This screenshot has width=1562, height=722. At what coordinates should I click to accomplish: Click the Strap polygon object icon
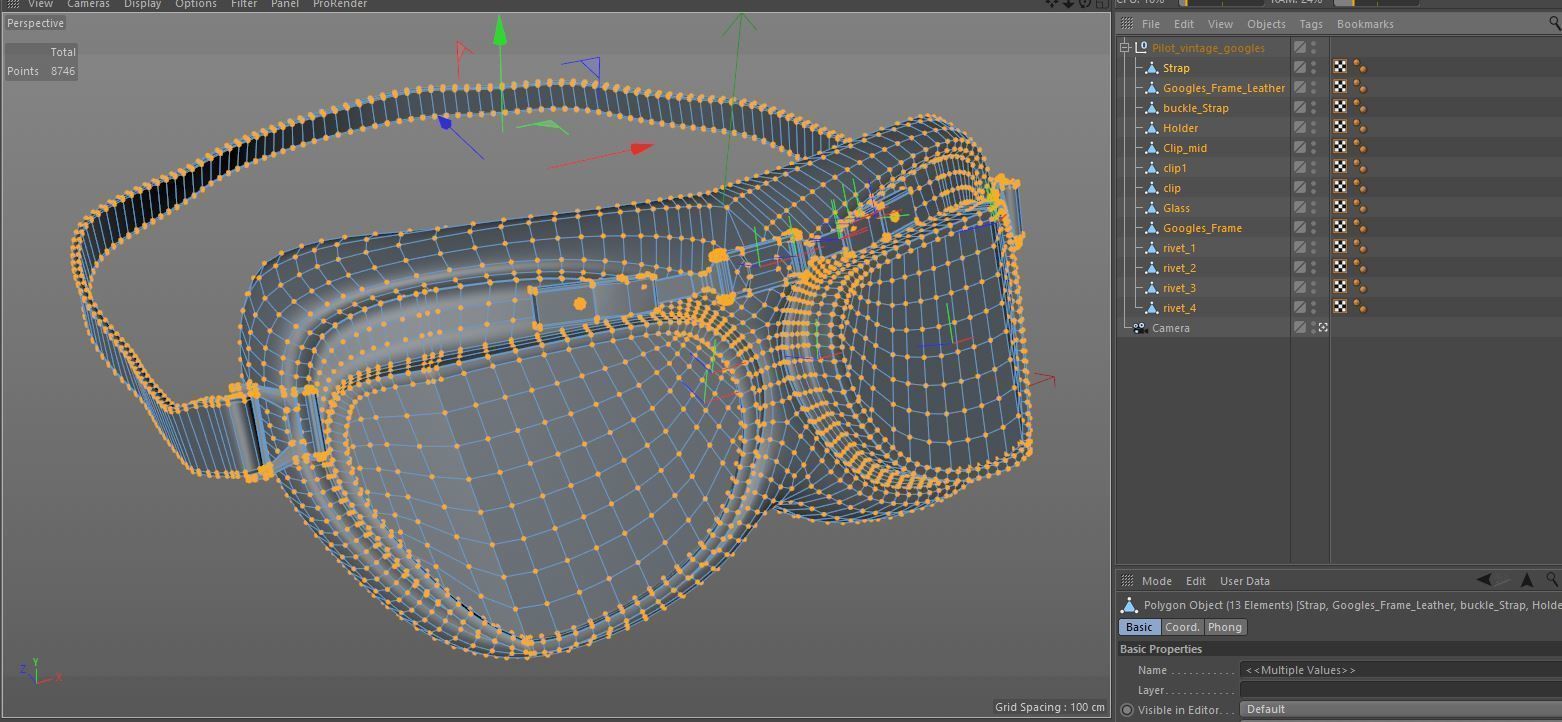(x=1151, y=68)
